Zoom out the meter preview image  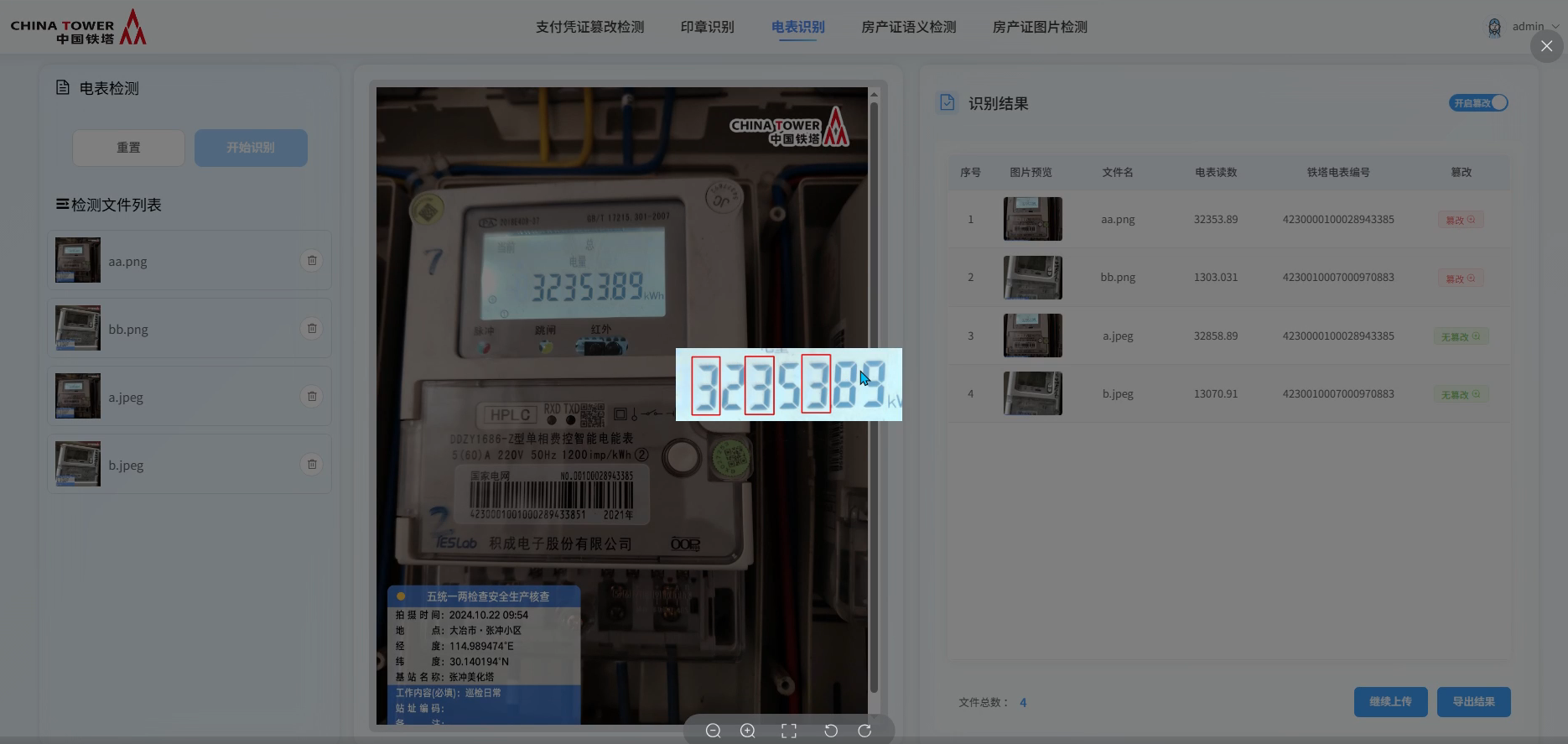point(714,731)
